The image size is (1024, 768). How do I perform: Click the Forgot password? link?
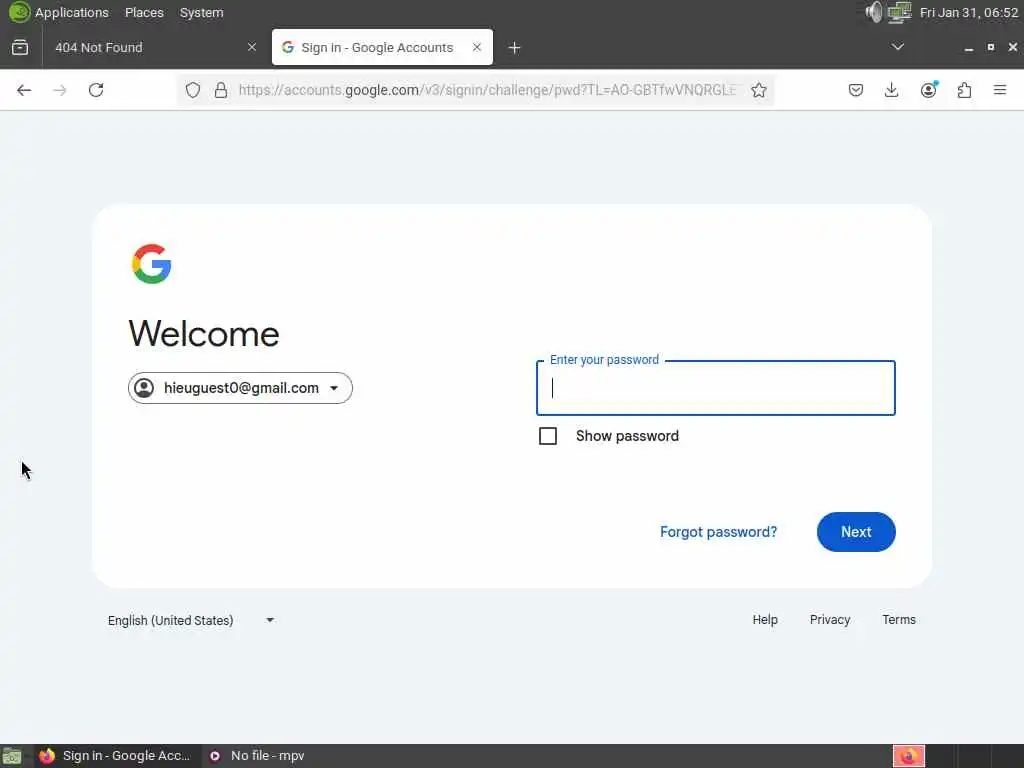(718, 532)
